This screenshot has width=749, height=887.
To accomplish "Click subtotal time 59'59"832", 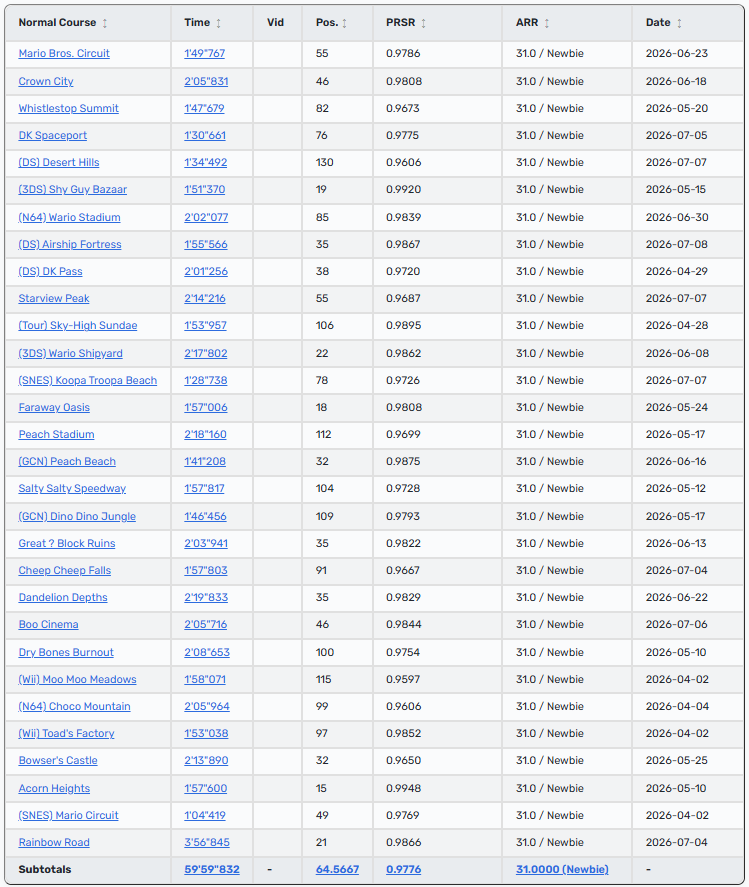I will [x=212, y=870].
